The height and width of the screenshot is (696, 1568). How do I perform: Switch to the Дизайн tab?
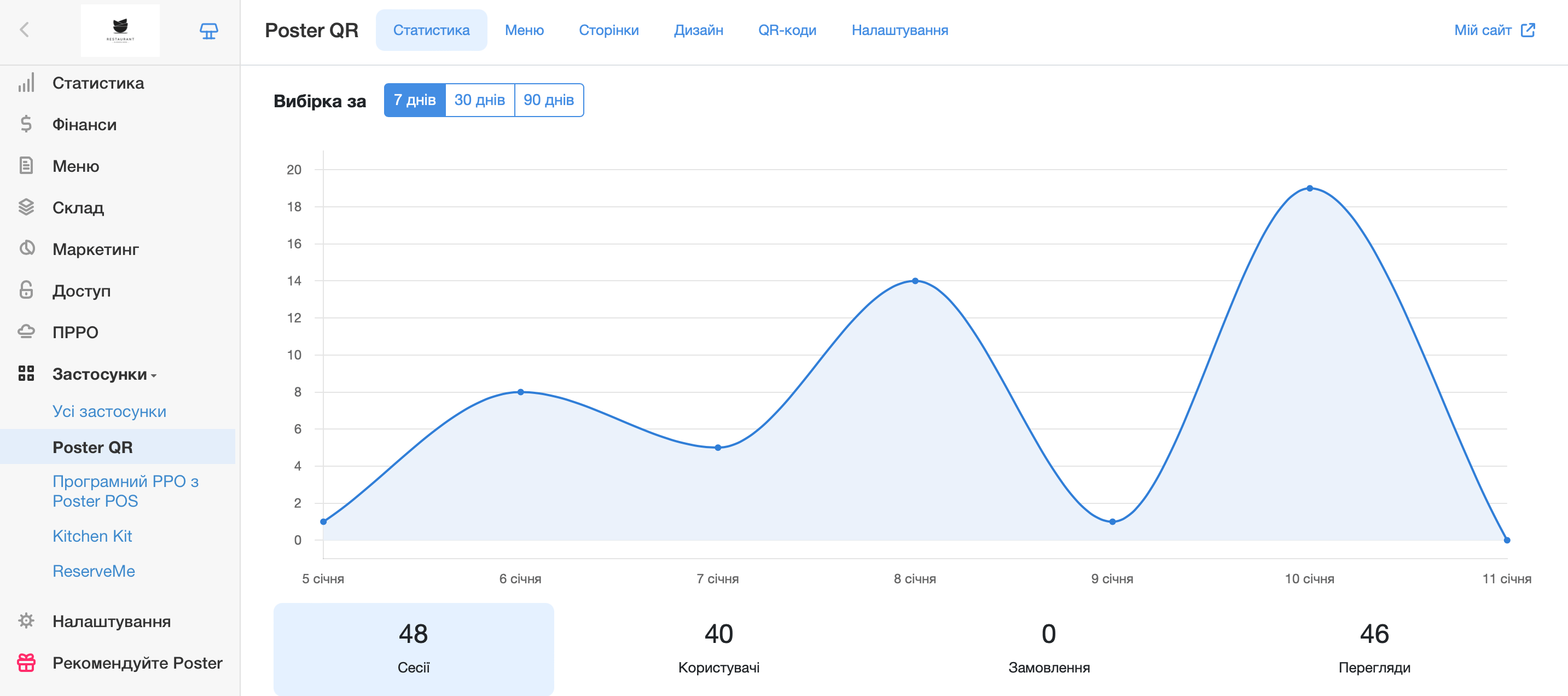pyautogui.click(x=698, y=30)
